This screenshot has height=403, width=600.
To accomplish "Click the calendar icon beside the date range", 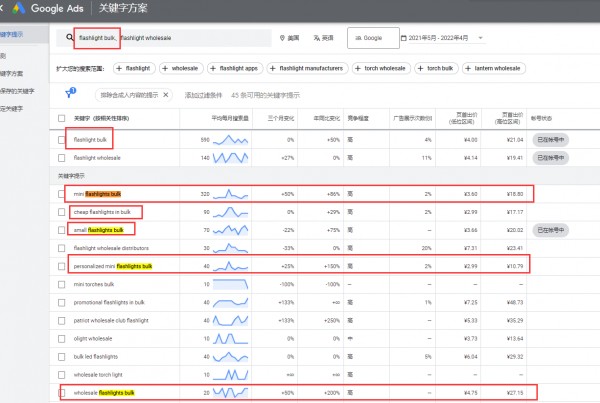I will (x=403, y=38).
